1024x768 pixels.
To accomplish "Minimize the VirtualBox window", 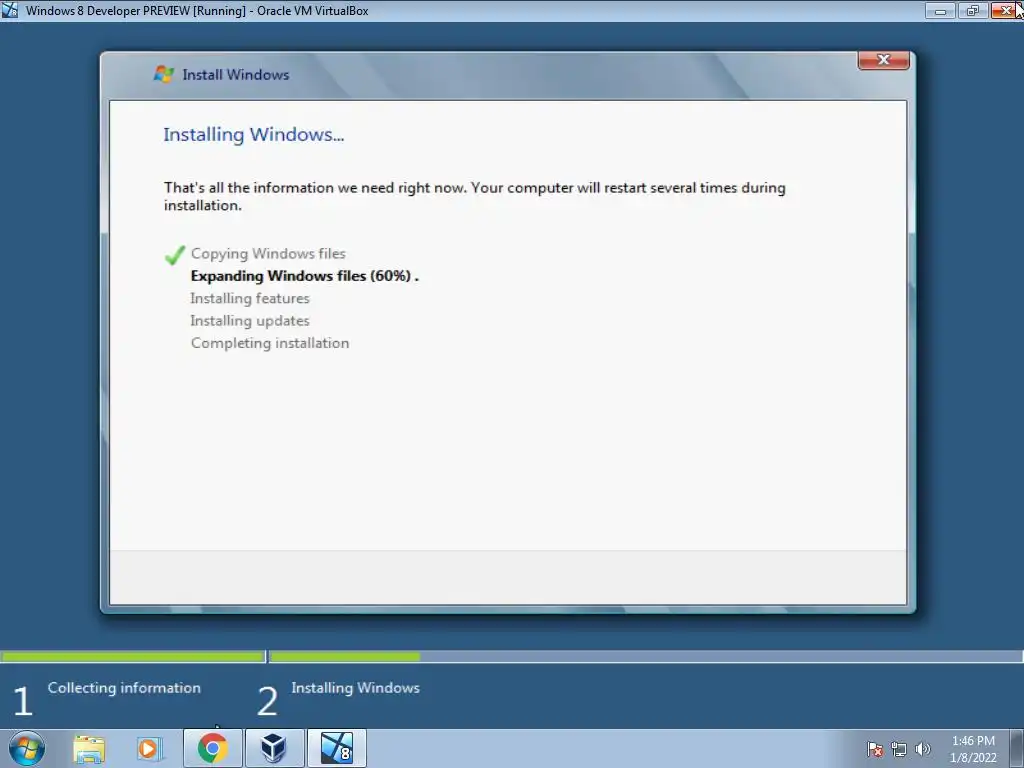I will tap(940, 10).
